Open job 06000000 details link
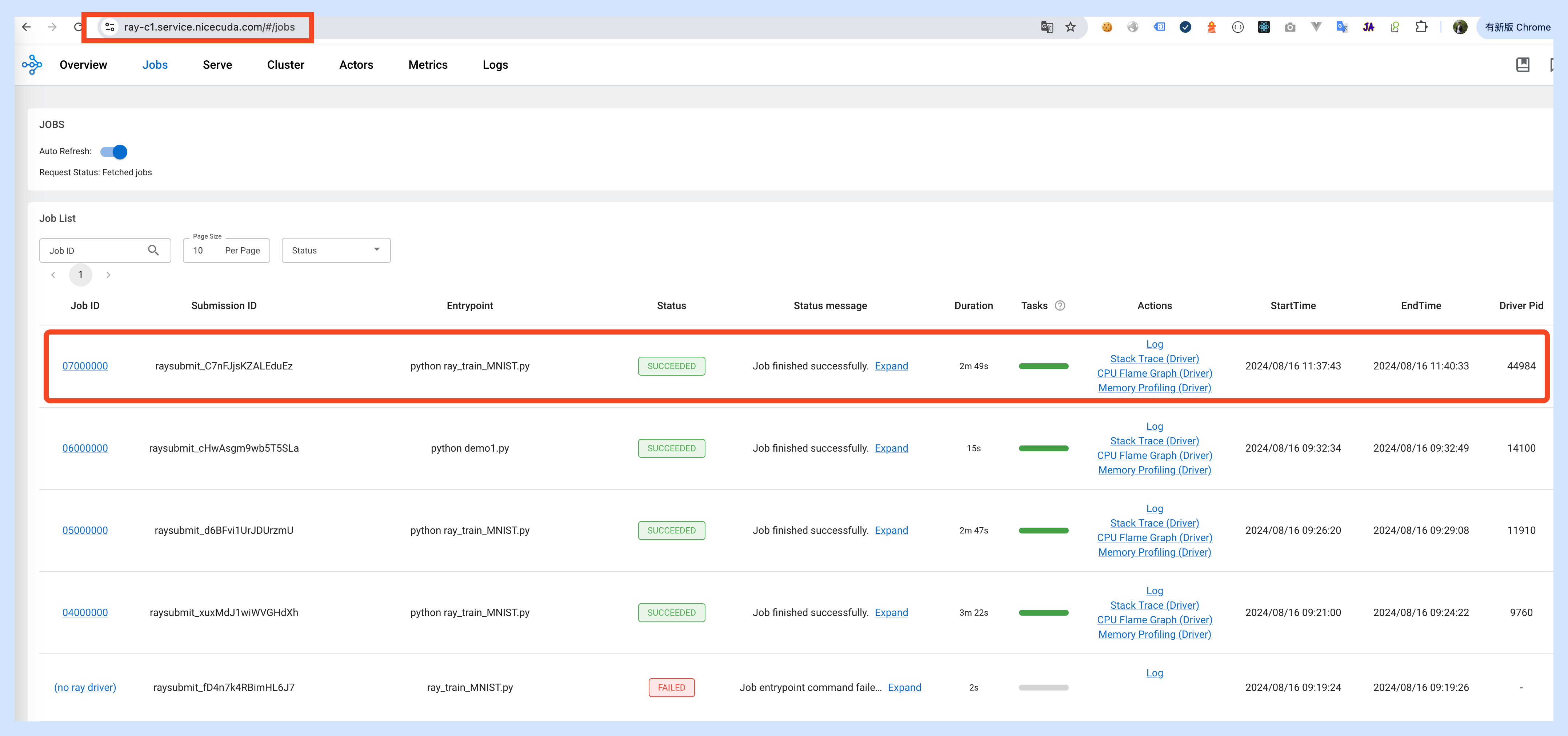 pos(85,448)
